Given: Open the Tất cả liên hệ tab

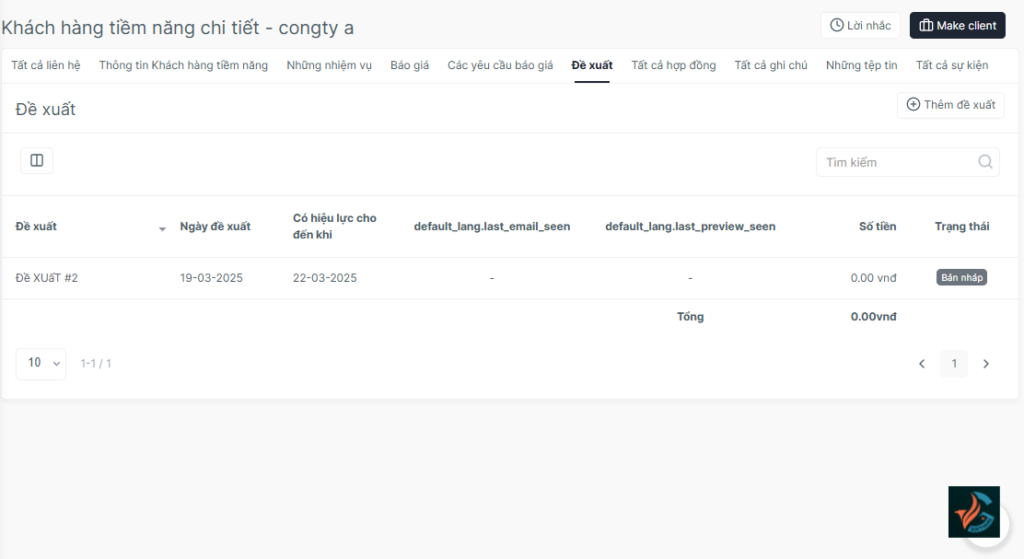Looking at the screenshot, I should click(x=46, y=65).
